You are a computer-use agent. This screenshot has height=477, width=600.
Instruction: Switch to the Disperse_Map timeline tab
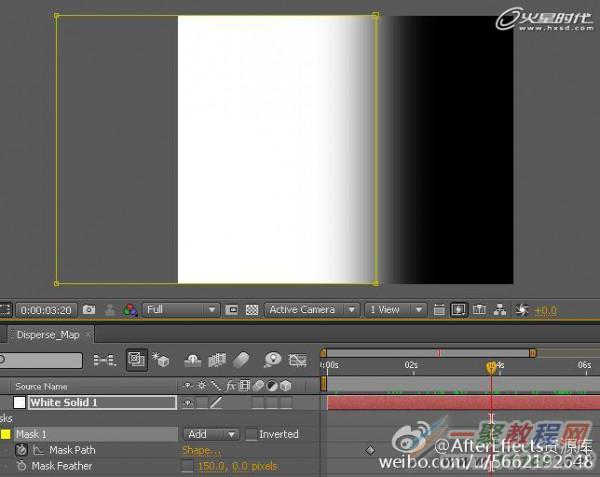point(47,335)
